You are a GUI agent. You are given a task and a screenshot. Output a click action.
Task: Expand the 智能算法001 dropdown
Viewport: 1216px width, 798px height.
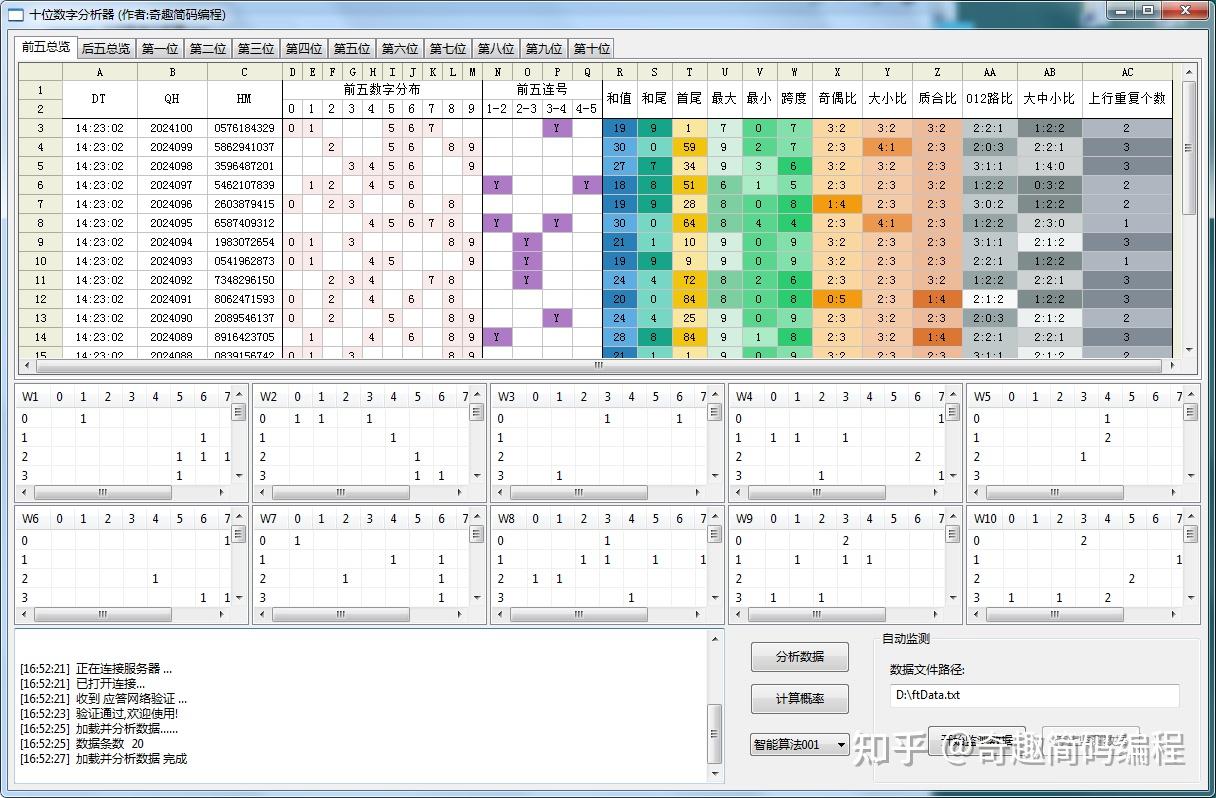[800, 744]
